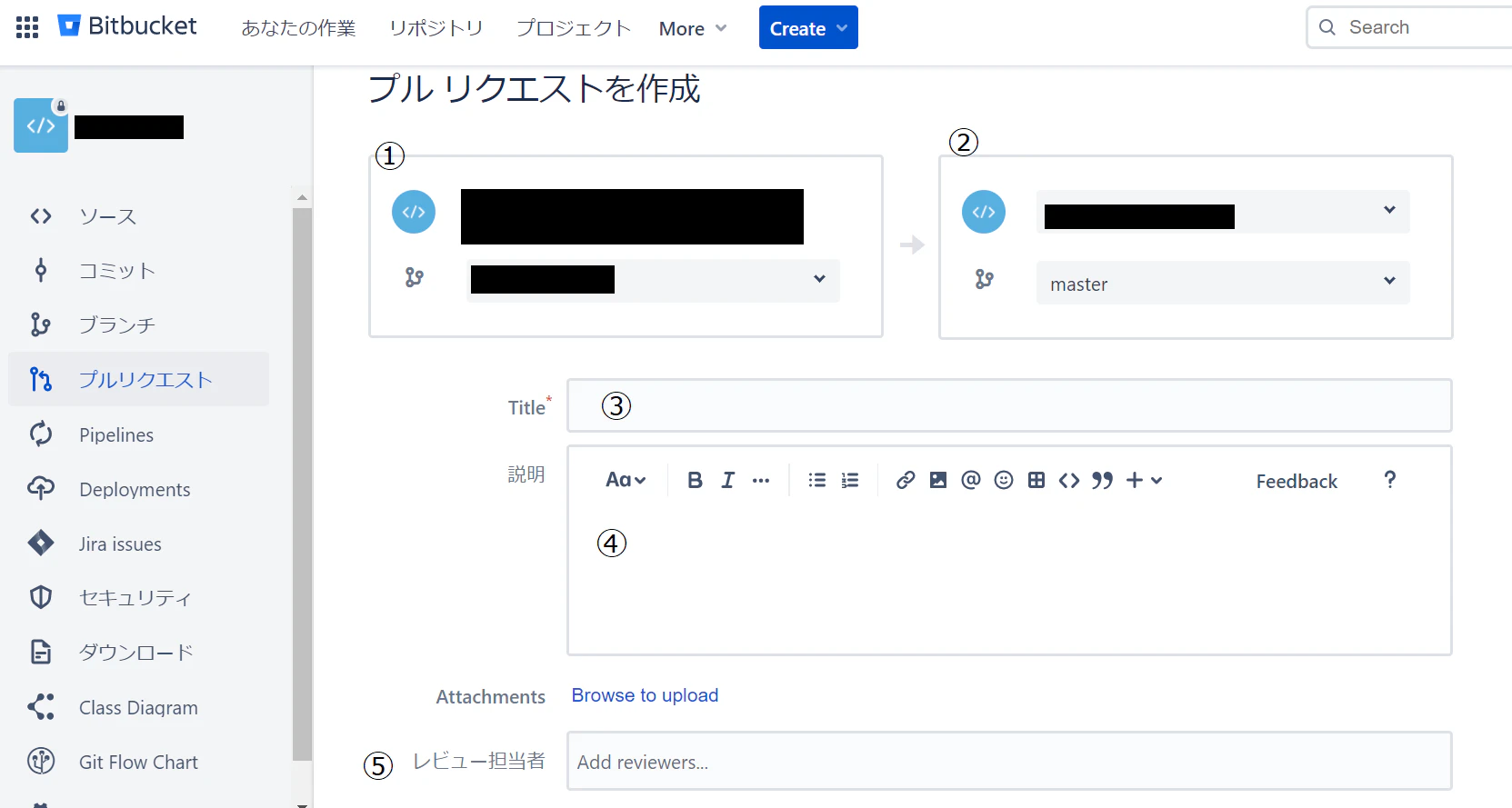Focus the Title input field
1512x808 pixels.
(1009, 405)
